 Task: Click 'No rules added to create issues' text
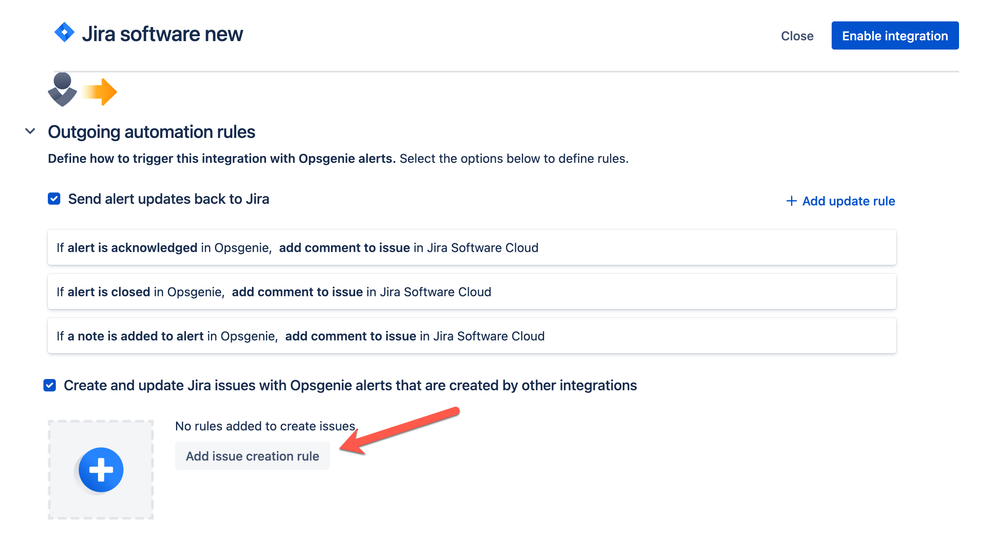point(266,426)
